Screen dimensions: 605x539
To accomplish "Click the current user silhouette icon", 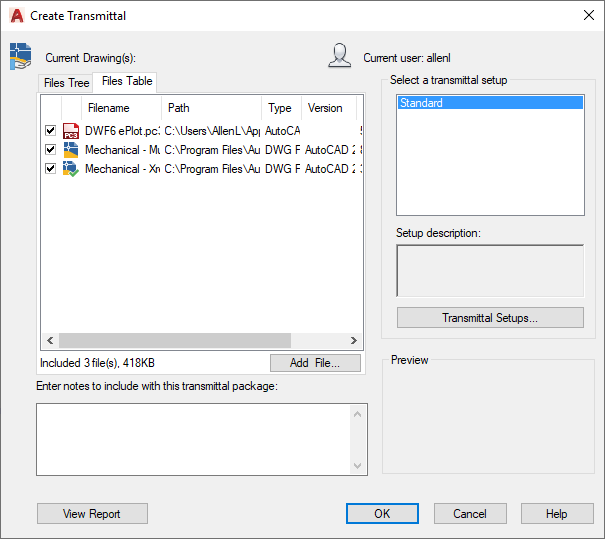I will click(x=339, y=56).
